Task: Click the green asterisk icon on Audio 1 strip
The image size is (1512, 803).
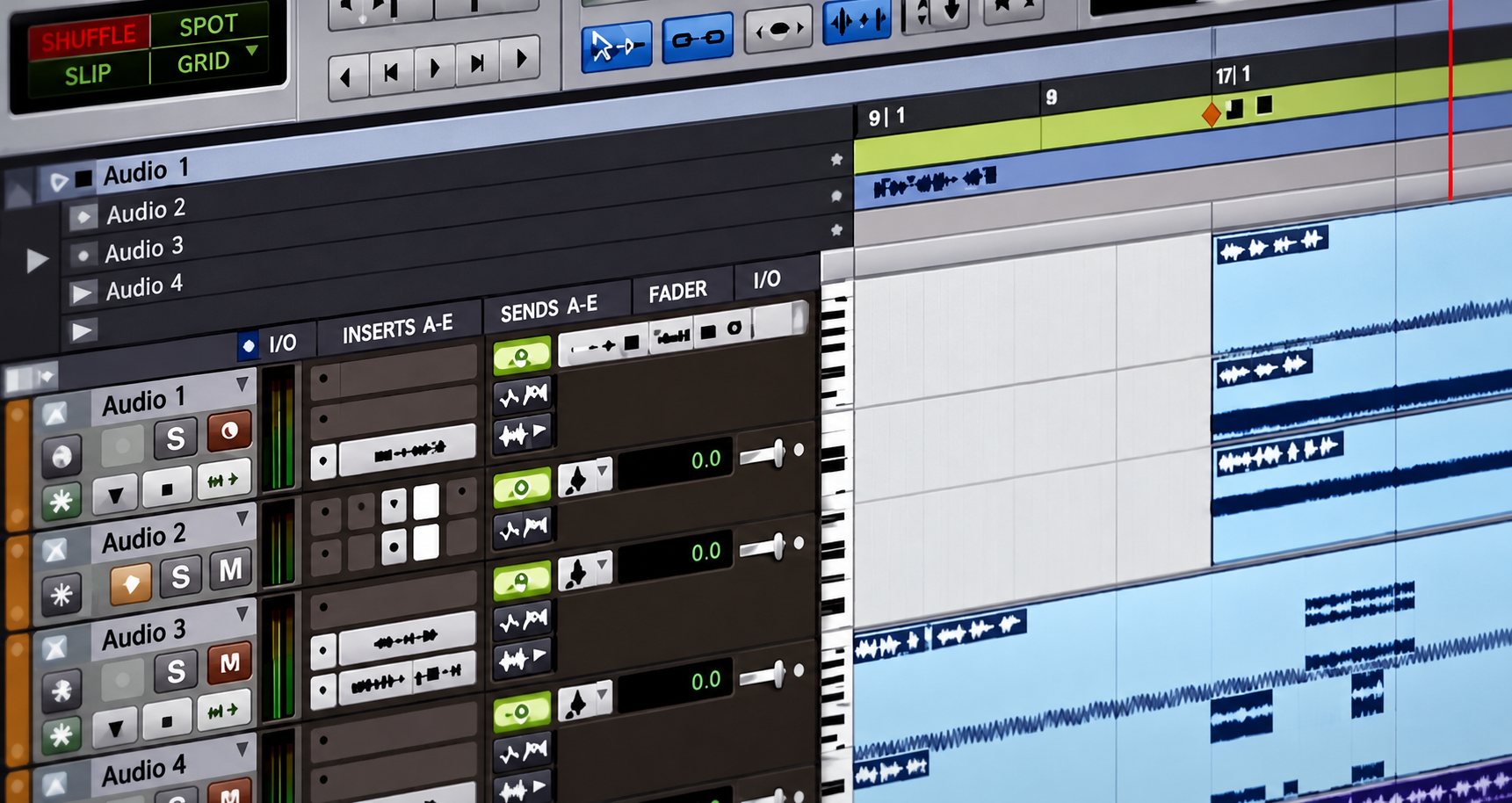Action: click(61, 502)
